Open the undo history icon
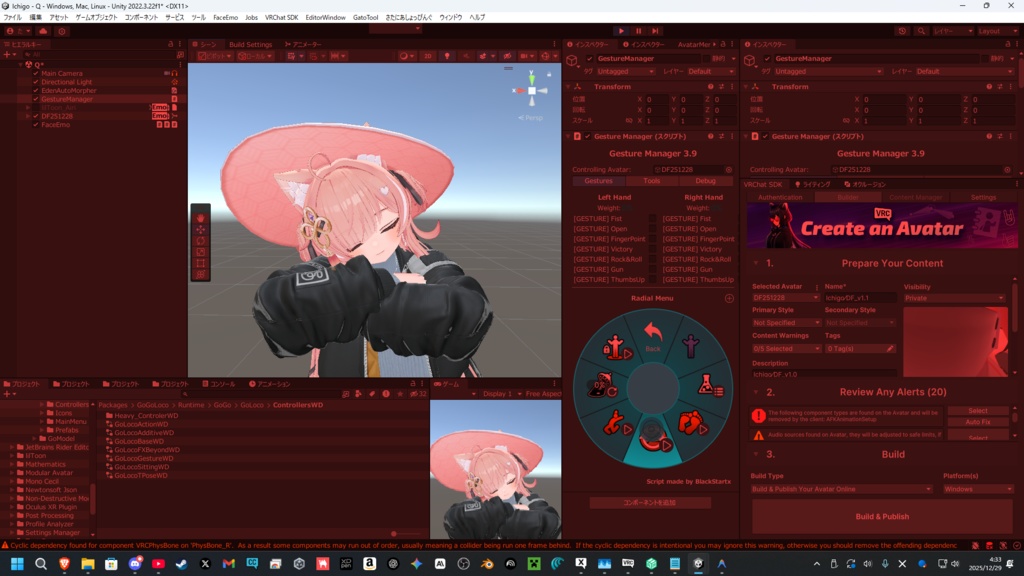This screenshot has width=1024, height=576. click(902, 31)
